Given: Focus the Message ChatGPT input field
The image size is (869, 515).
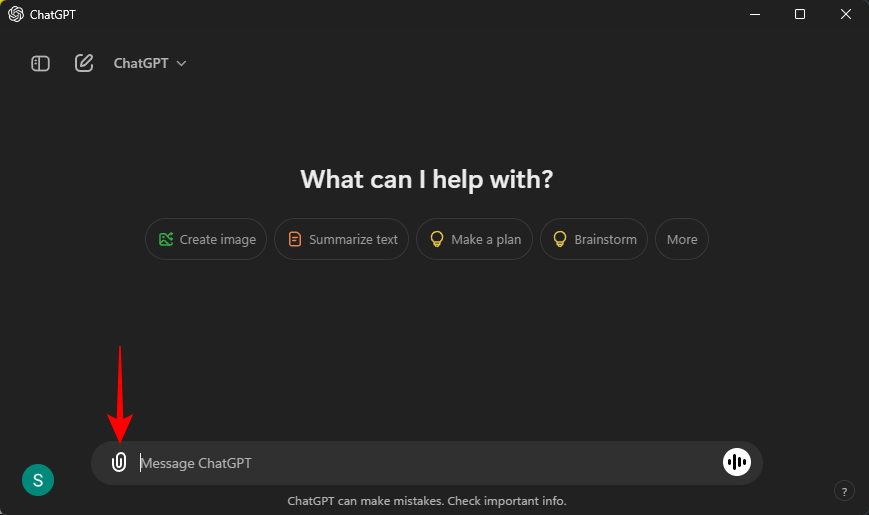Looking at the screenshot, I should 420,463.
